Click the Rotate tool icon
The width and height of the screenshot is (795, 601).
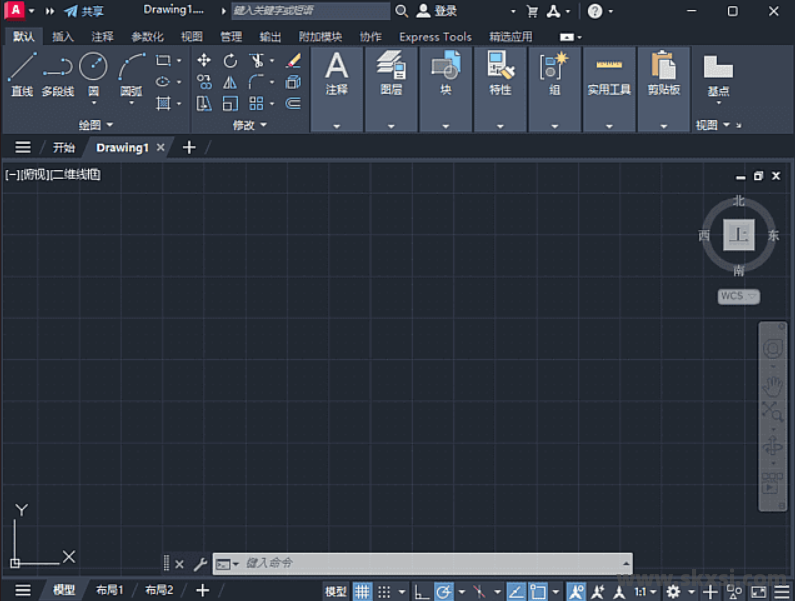point(230,61)
